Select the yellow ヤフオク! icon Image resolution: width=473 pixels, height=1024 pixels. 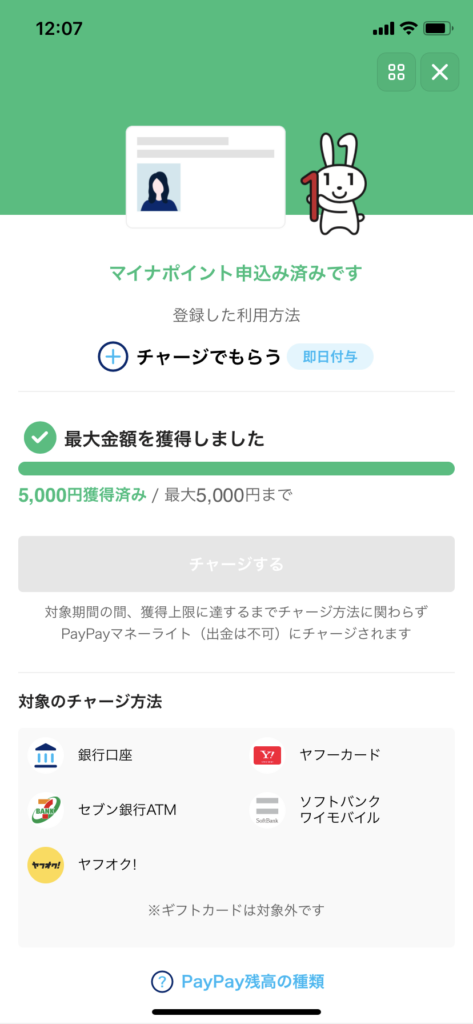46,865
